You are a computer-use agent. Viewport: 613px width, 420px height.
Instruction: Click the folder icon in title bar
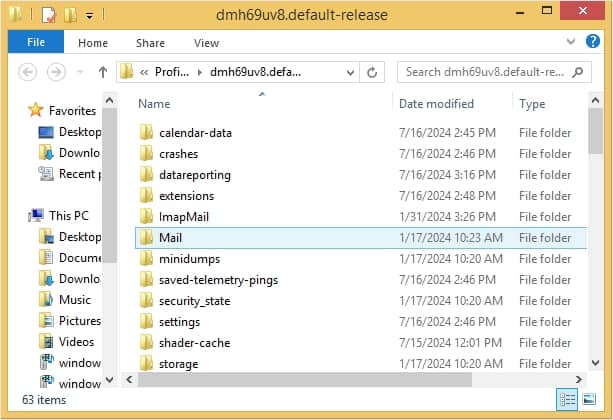[16, 14]
